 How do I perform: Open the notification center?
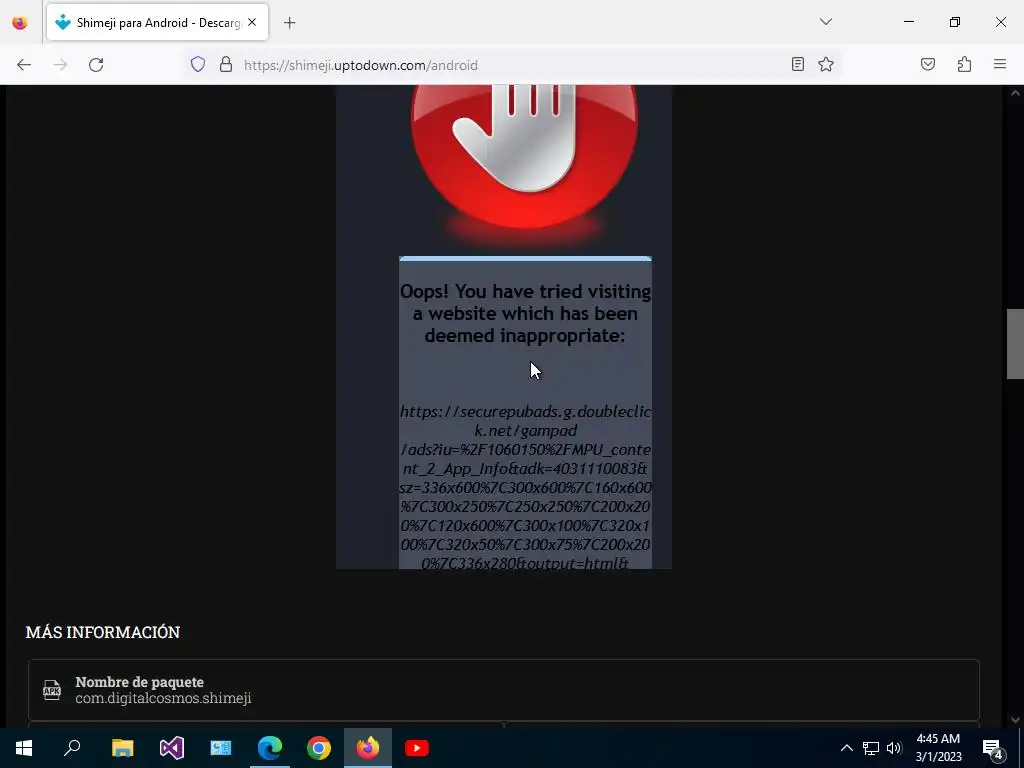pyautogui.click(x=993, y=748)
